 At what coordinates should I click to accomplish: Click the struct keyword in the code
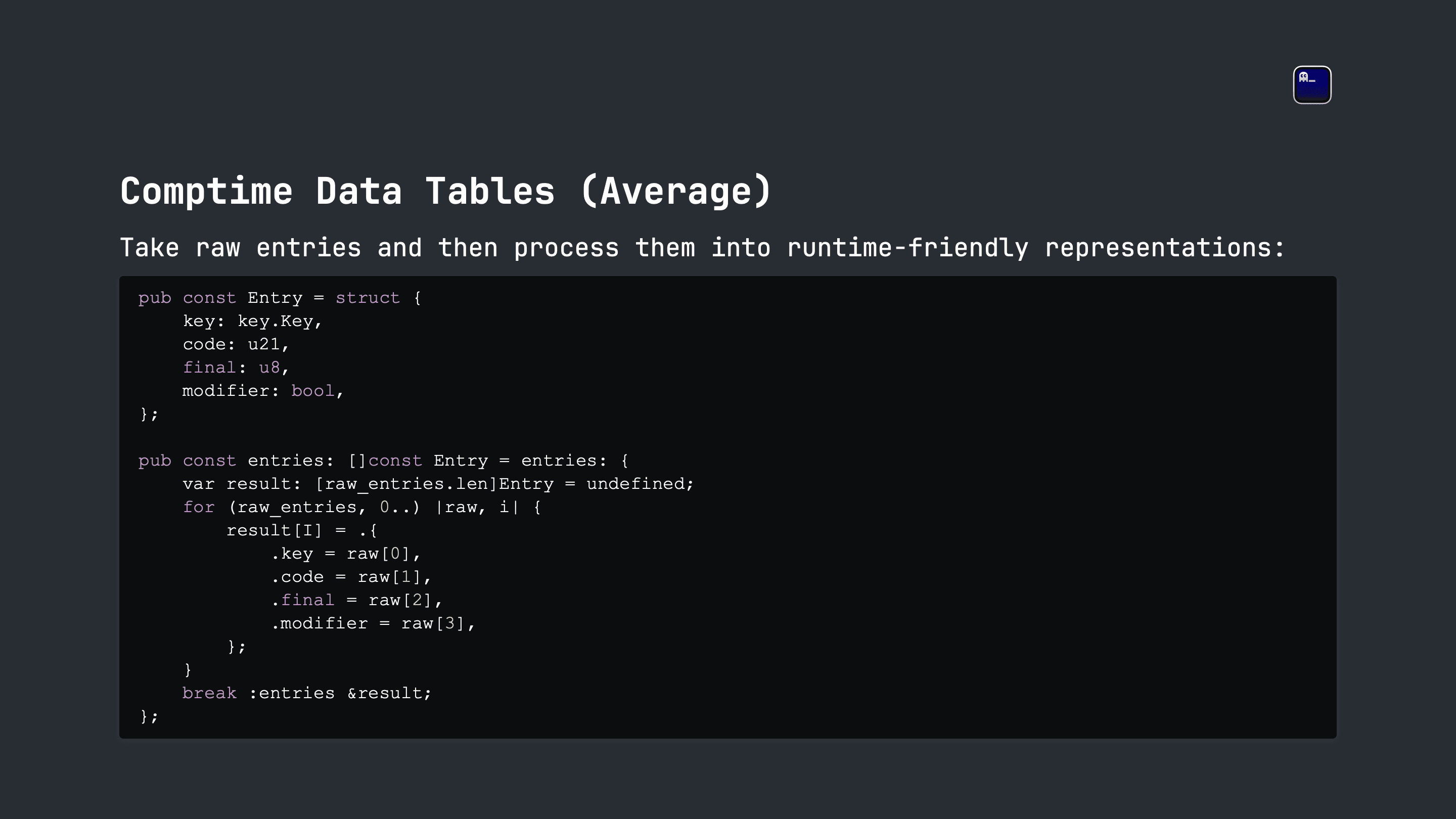click(x=368, y=298)
